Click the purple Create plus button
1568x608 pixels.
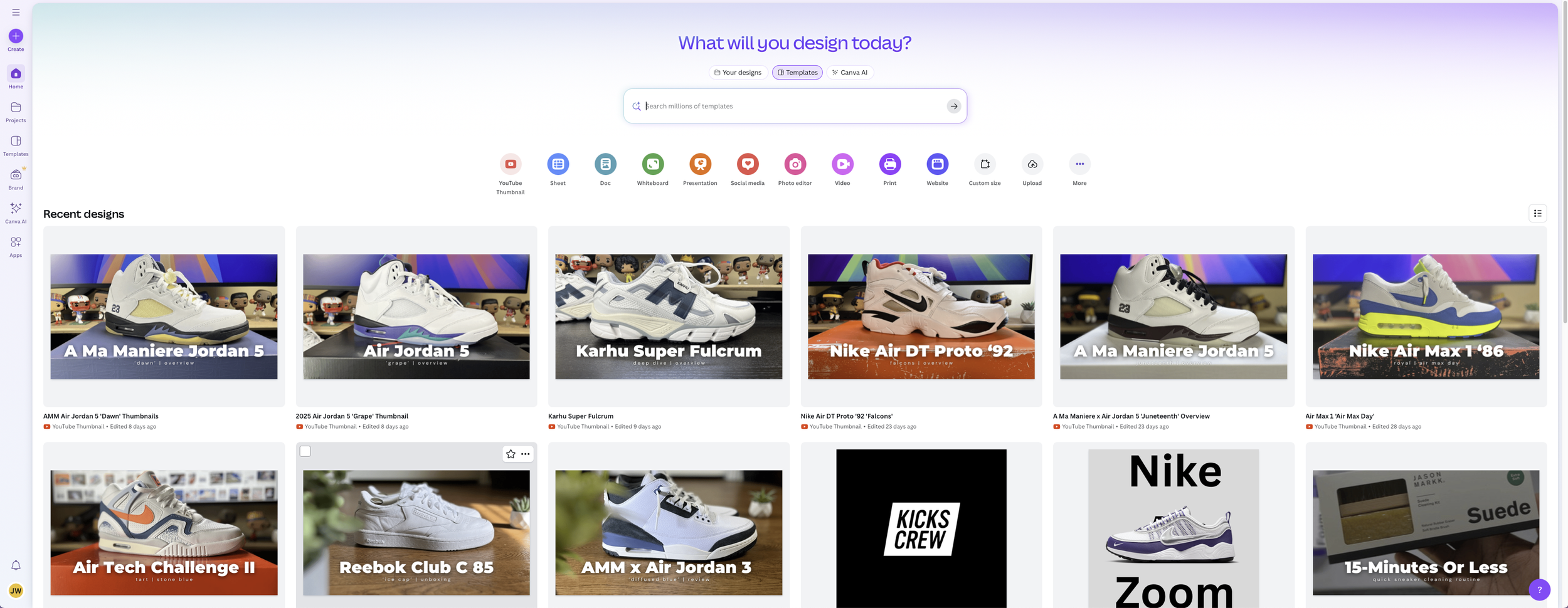(x=16, y=36)
